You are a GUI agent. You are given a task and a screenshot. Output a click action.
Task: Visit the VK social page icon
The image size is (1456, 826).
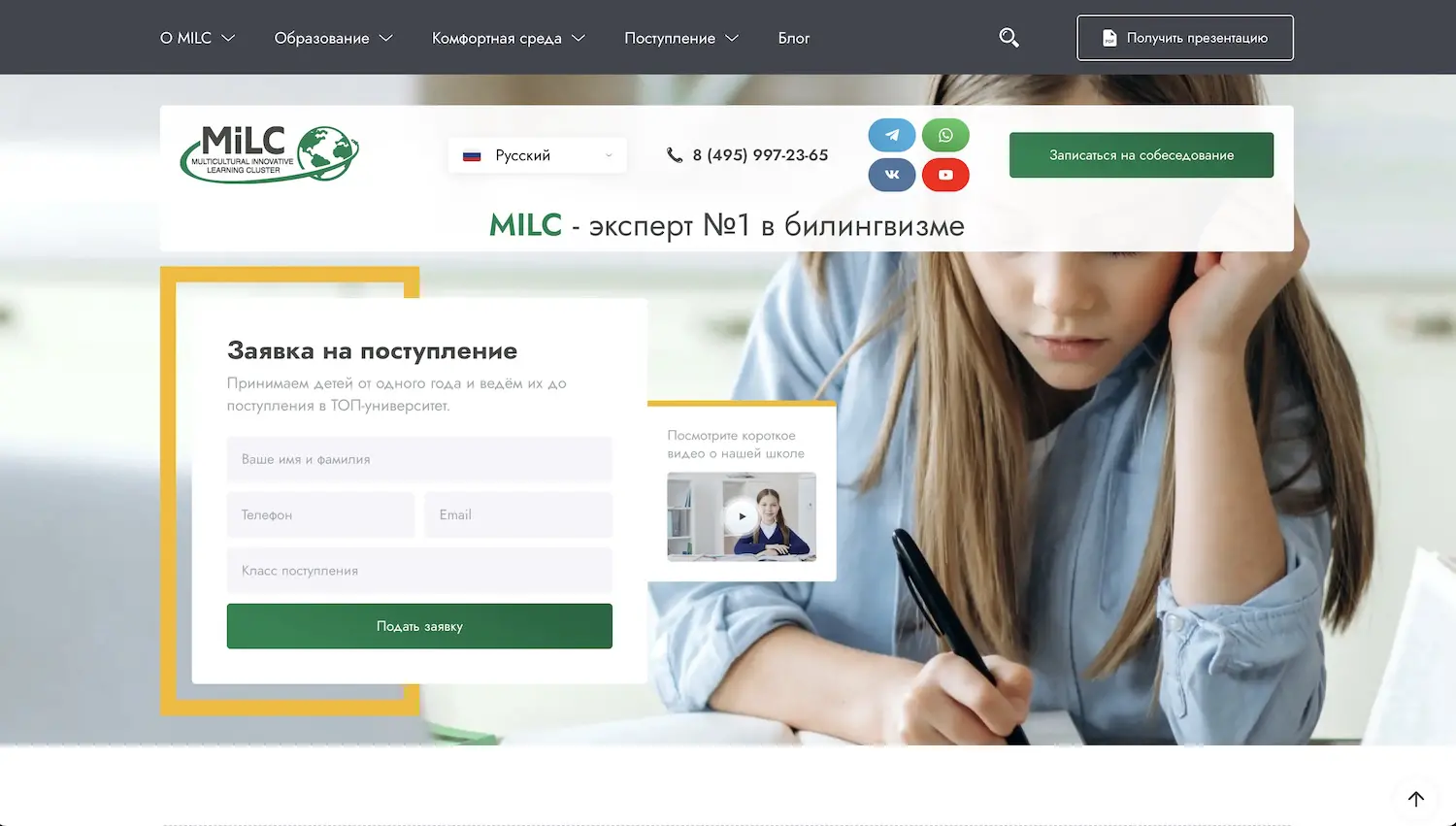[x=892, y=175]
